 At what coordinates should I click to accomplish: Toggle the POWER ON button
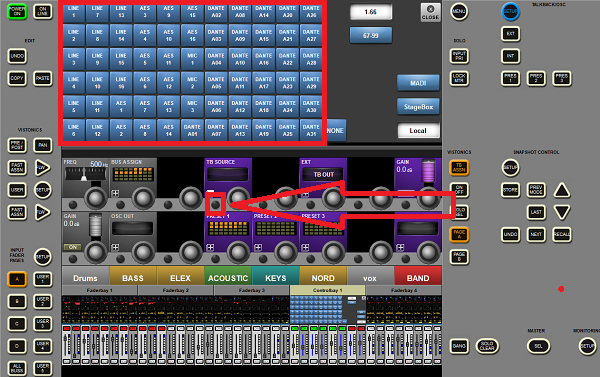(17, 12)
